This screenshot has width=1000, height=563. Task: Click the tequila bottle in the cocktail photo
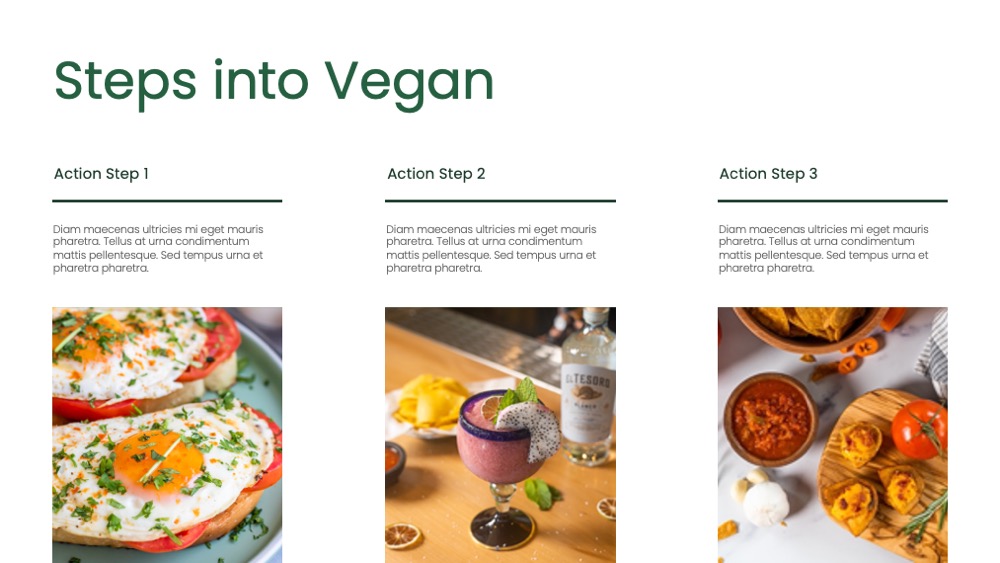[x=588, y=389]
